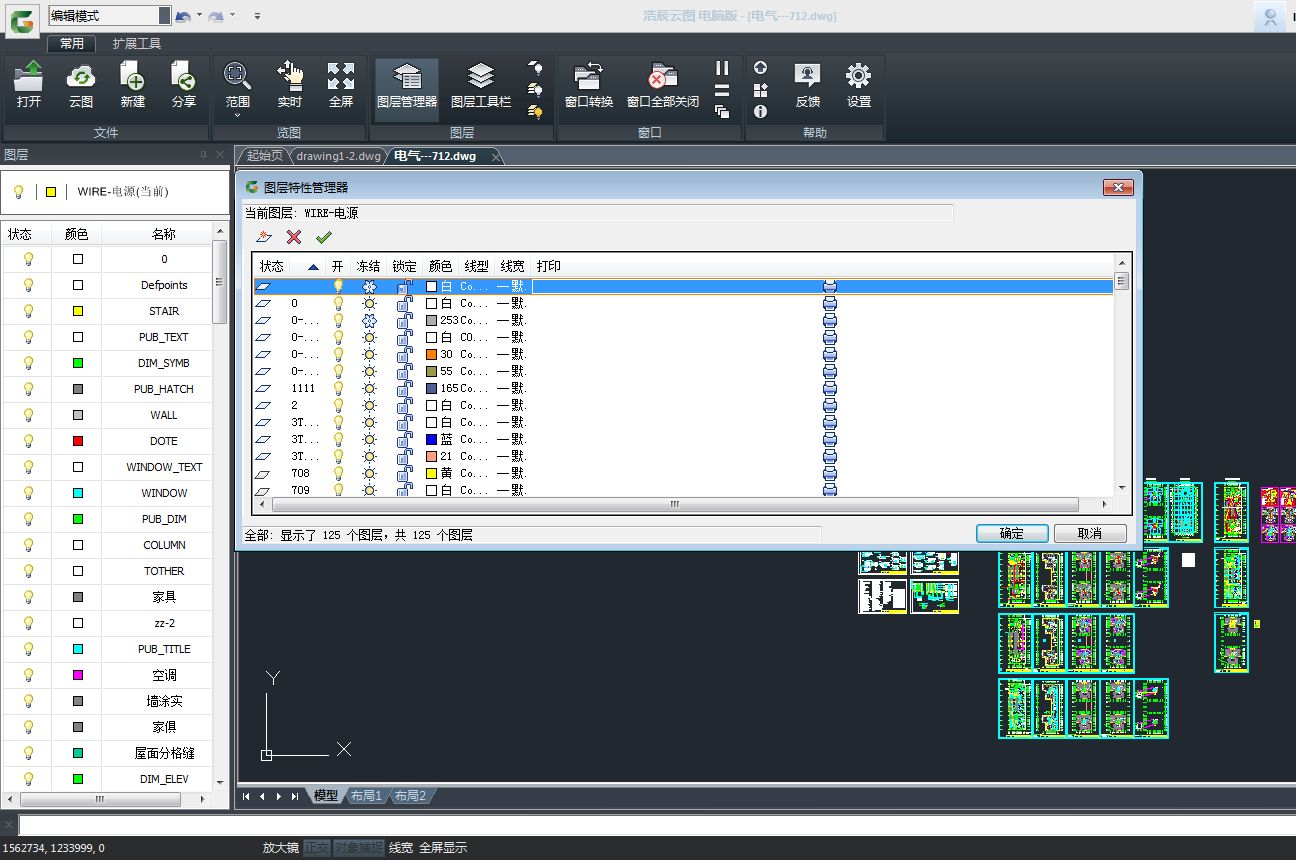Click the green check set-current icon
Viewport: 1296px width, 860px height.
point(323,237)
